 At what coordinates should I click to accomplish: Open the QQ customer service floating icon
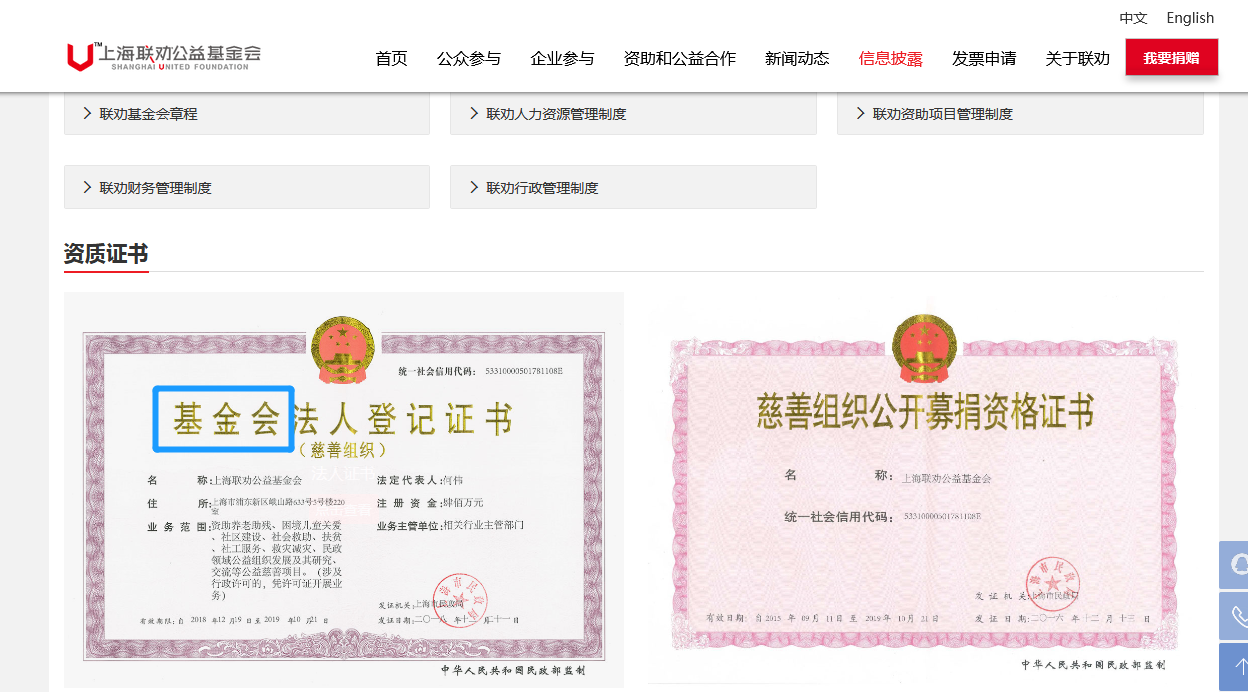point(1234,565)
